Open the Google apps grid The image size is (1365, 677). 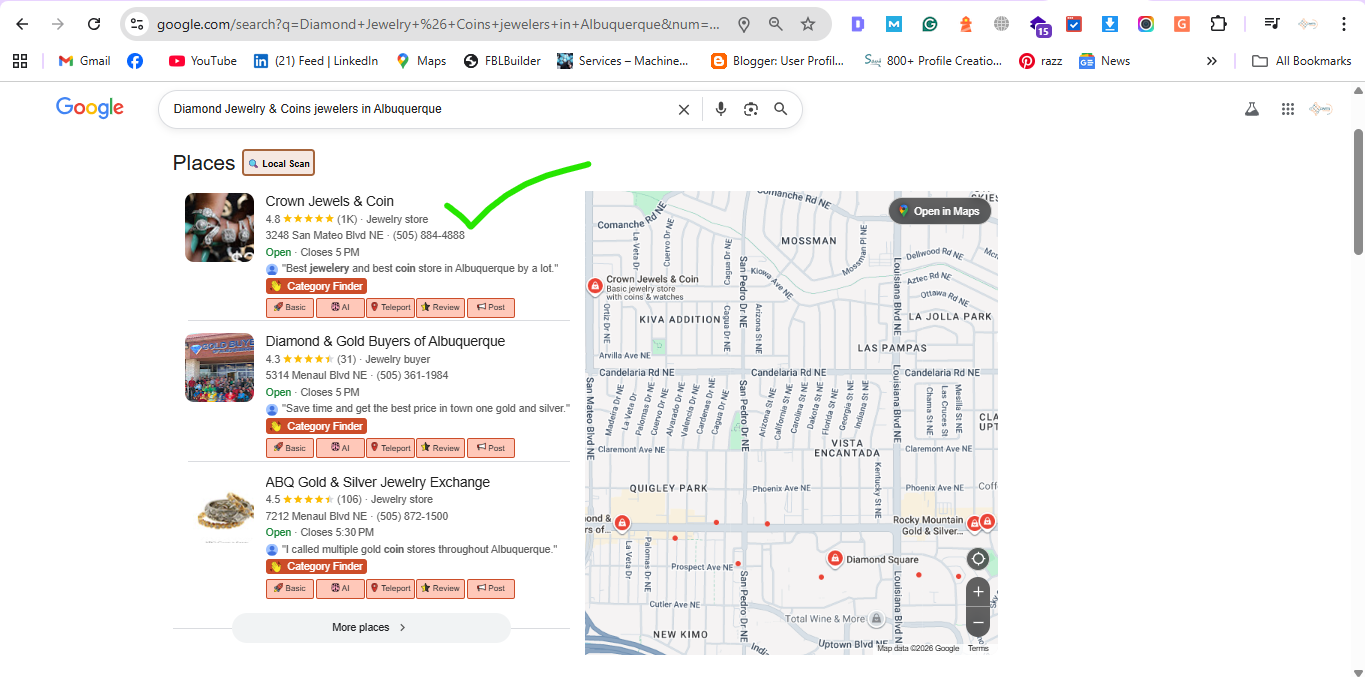[x=1288, y=109]
